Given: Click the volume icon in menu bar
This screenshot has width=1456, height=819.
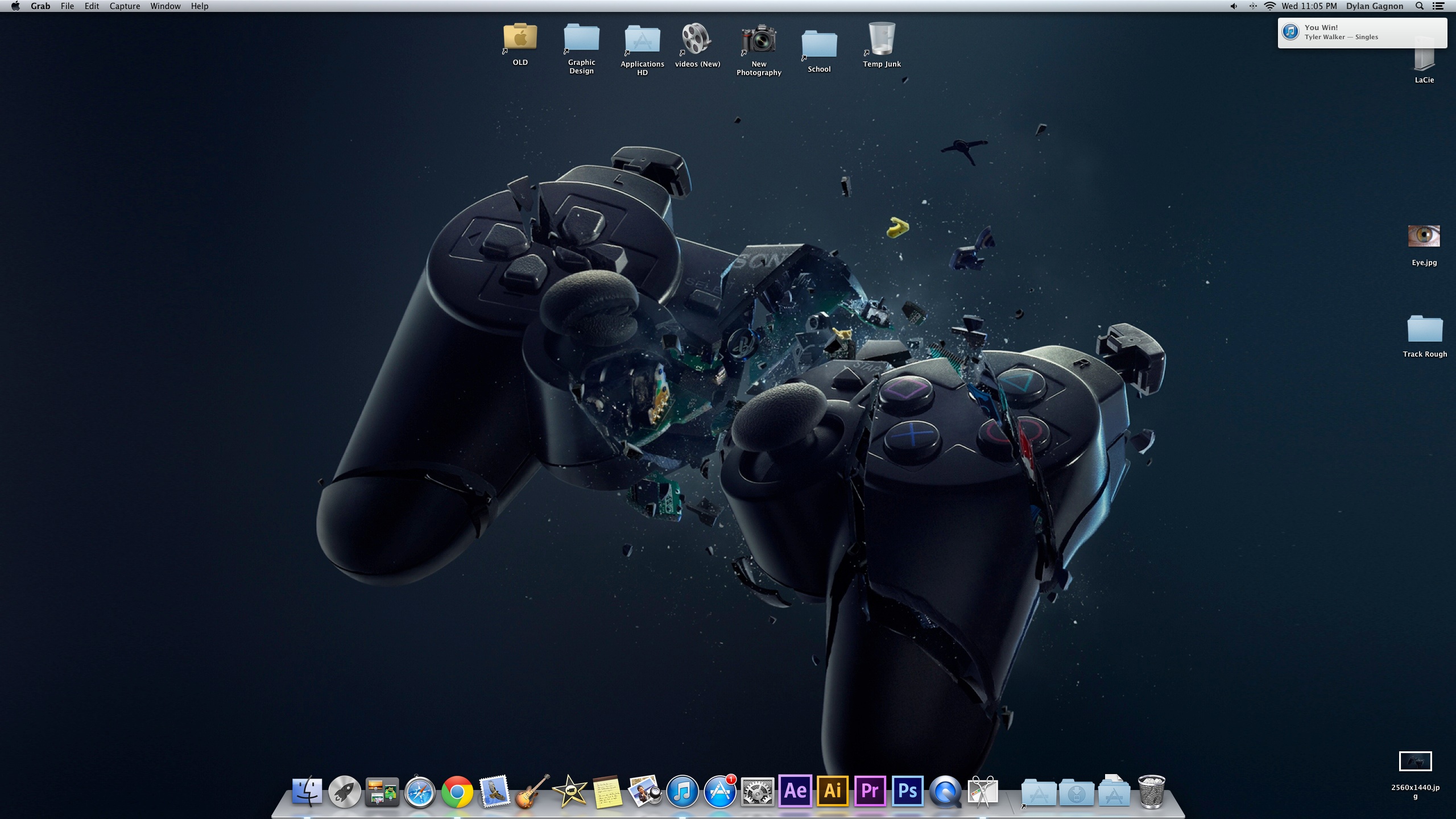Looking at the screenshot, I should click(x=1234, y=6).
